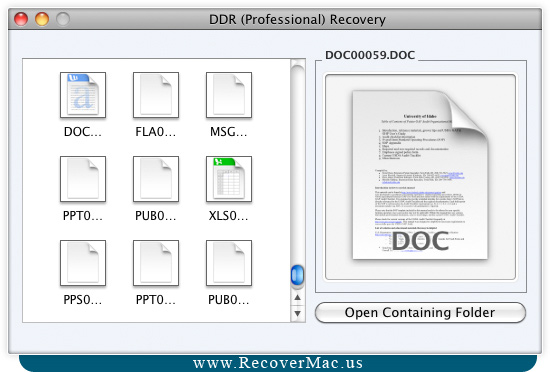The height and width of the screenshot is (372, 550).
Task: Click the scrollbar up arrow
Action: 297,297
